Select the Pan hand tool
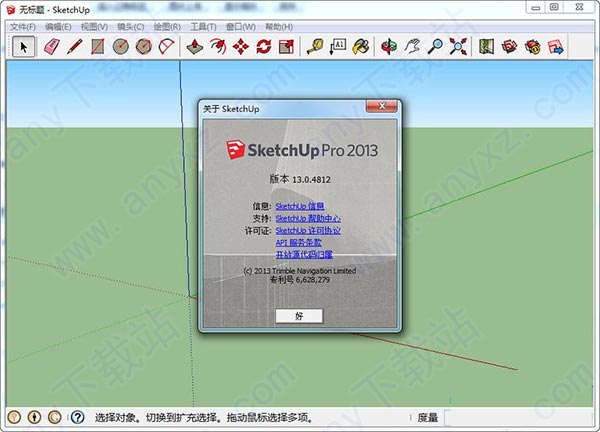Viewport: 600px width, 432px height. (412, 47)
